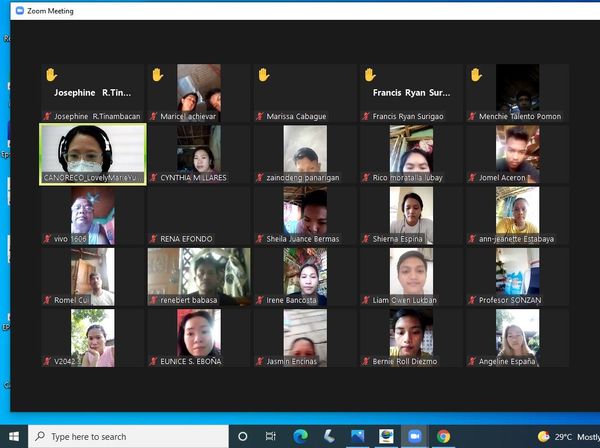Open Zoom from the taskbar
This screenshot has width=600, height=448.
click(x=414, y=436)
